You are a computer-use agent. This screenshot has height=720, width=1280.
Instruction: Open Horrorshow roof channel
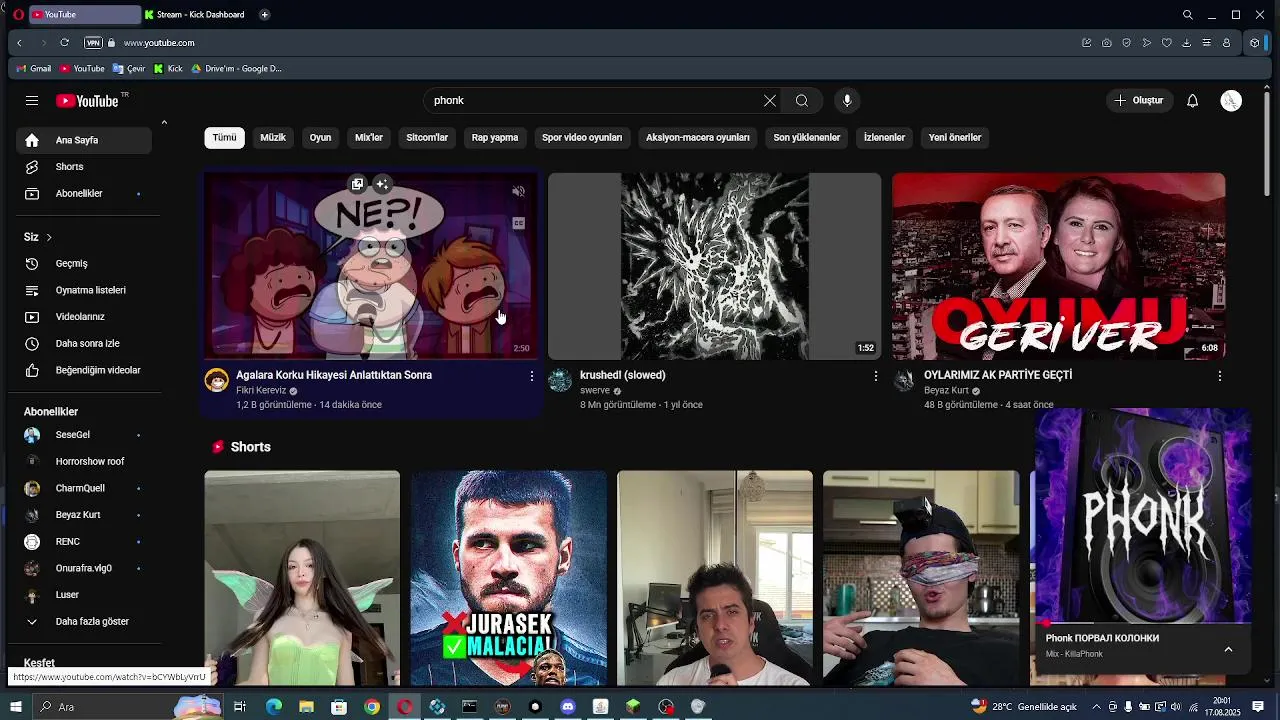[84, 461]
